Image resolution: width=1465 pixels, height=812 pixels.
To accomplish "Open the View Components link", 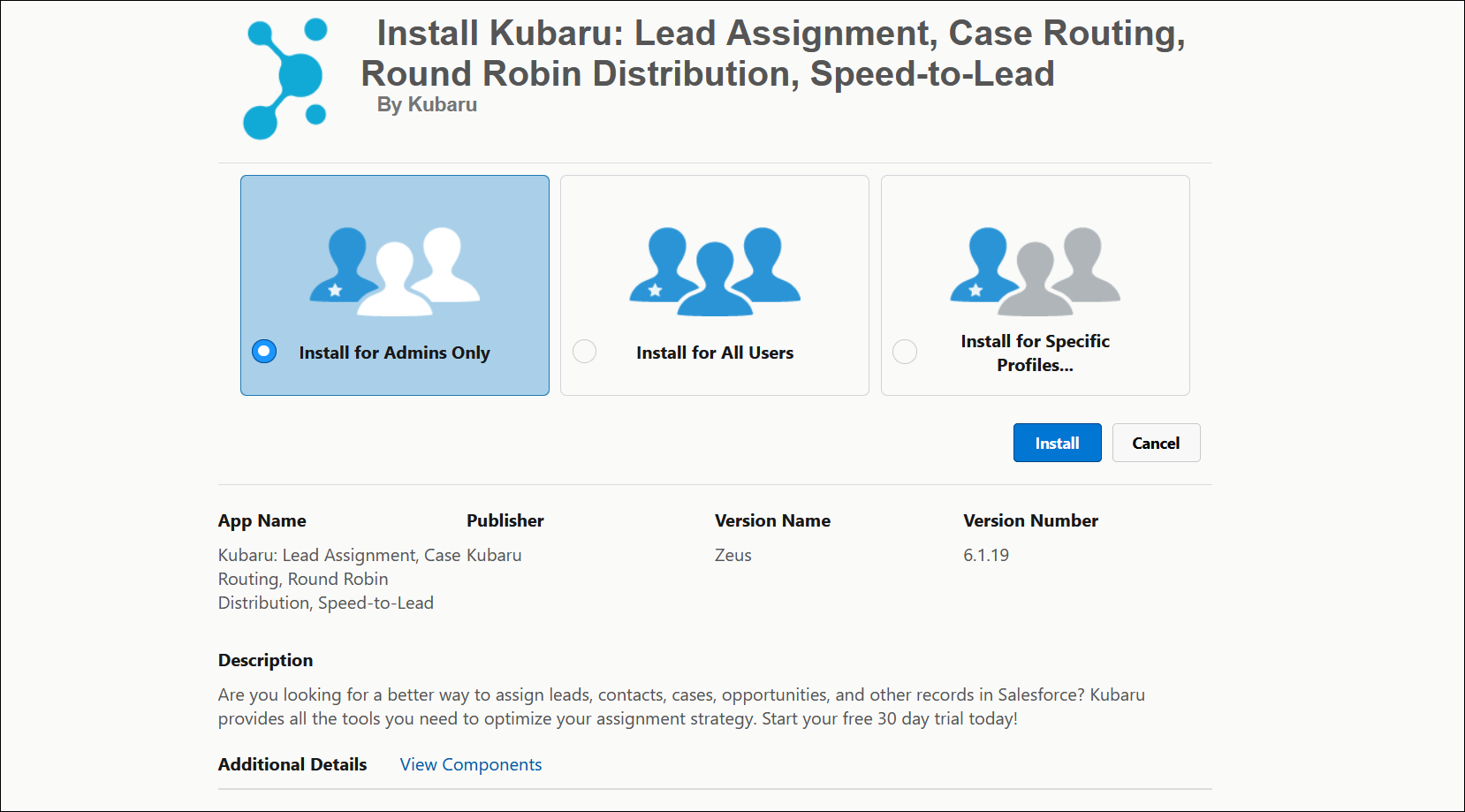I will [471, 764].
